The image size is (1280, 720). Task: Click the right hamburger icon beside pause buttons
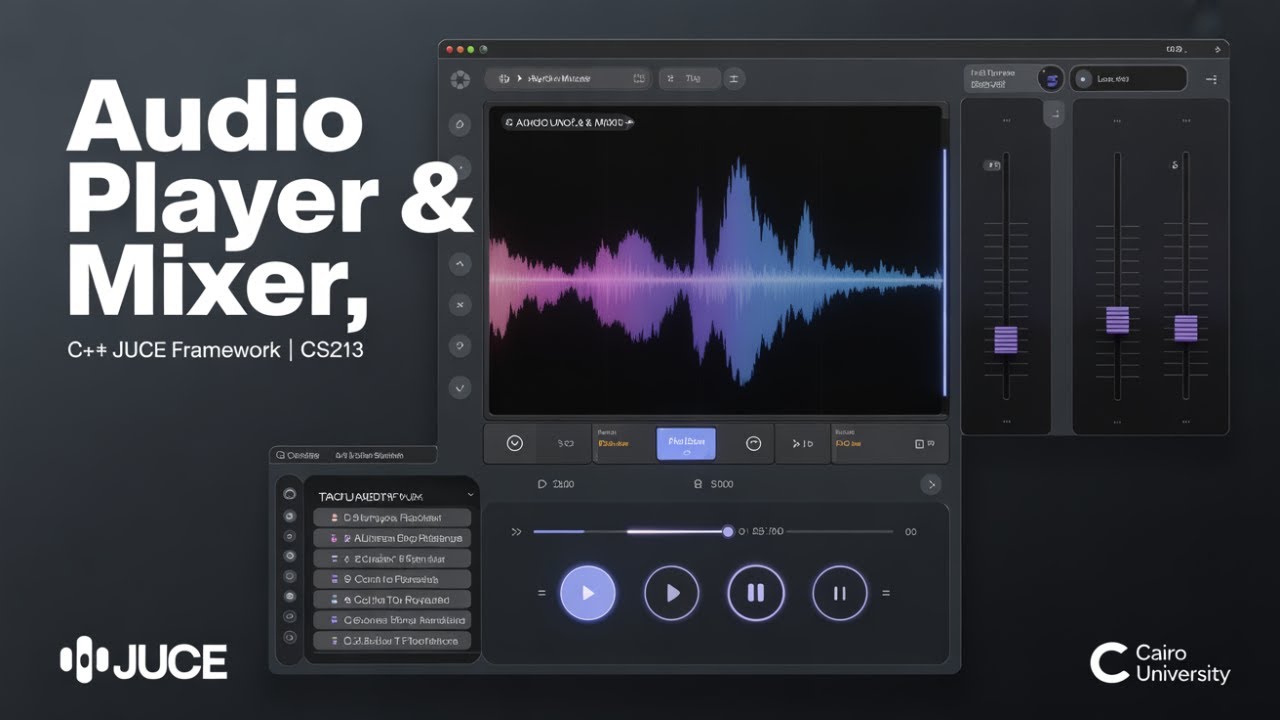click(x=885, y=593)
